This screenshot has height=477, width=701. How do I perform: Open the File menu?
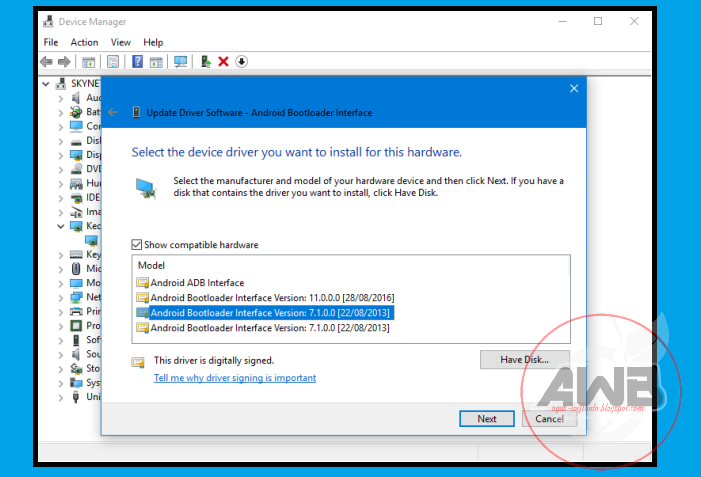[x=51, y=42]
